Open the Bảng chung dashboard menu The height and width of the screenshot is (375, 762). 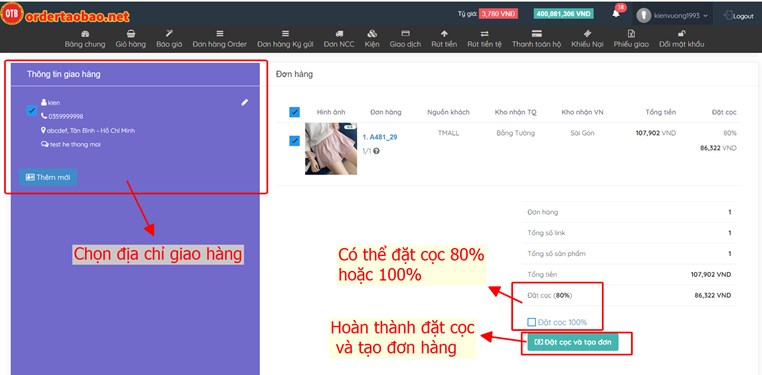[85, 39]
